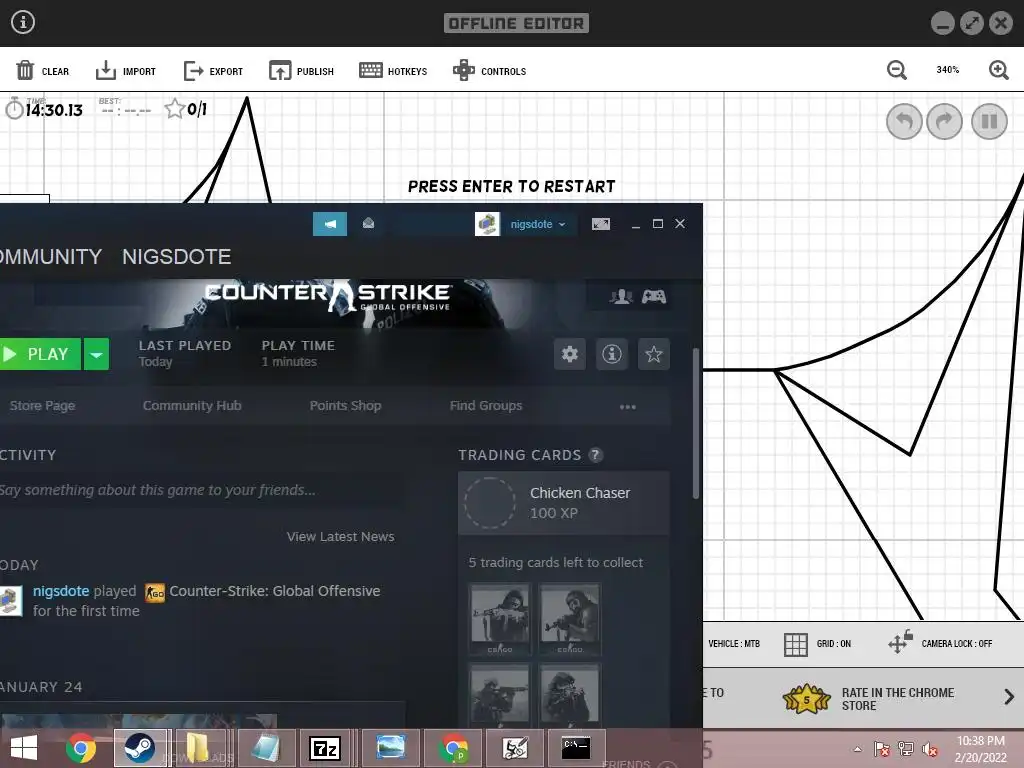Open taskbar clock showing 10:38 PM
The height and width of the screenshot is (768, 1024).
[x=981, y=749]
